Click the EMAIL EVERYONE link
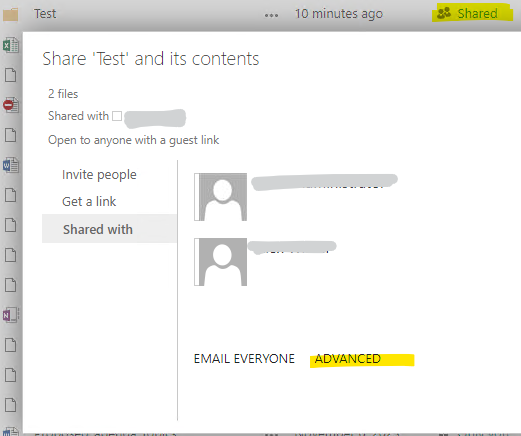 coord(244,359)
